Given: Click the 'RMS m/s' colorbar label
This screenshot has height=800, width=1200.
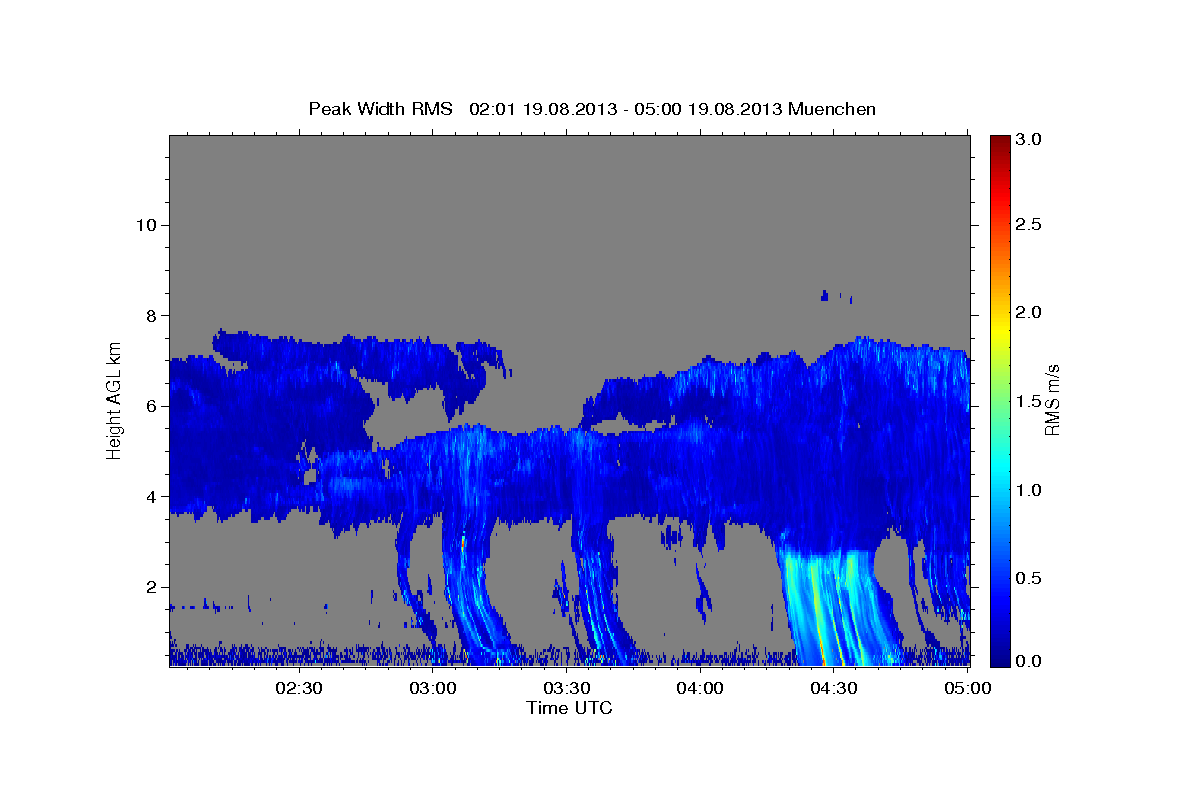Looking at the screenshot, I should coord(1052,402).
